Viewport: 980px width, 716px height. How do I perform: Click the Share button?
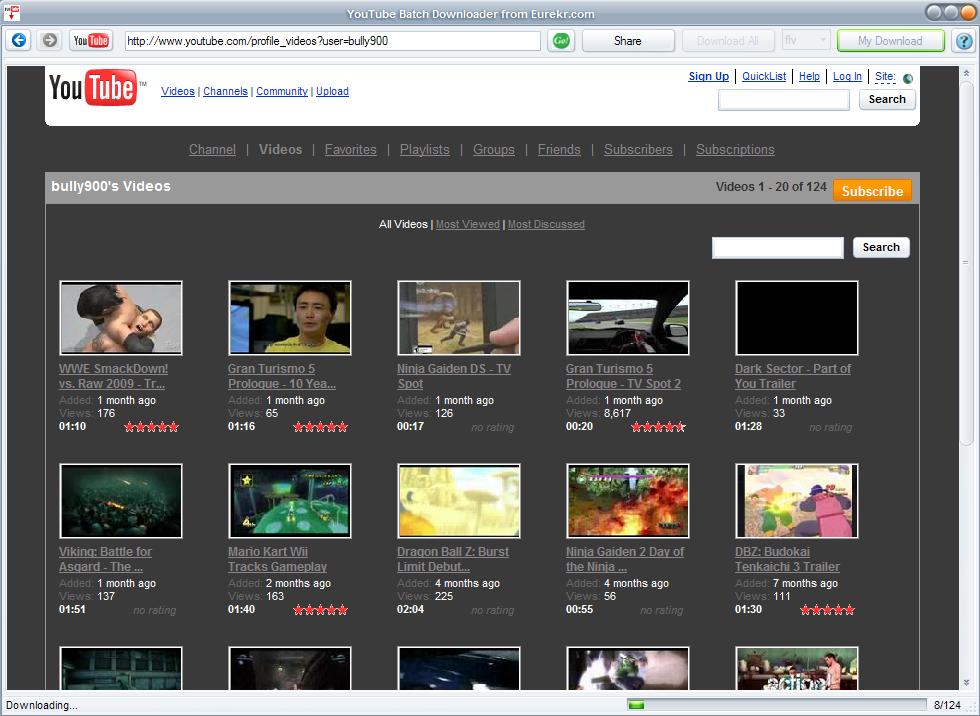628,41
